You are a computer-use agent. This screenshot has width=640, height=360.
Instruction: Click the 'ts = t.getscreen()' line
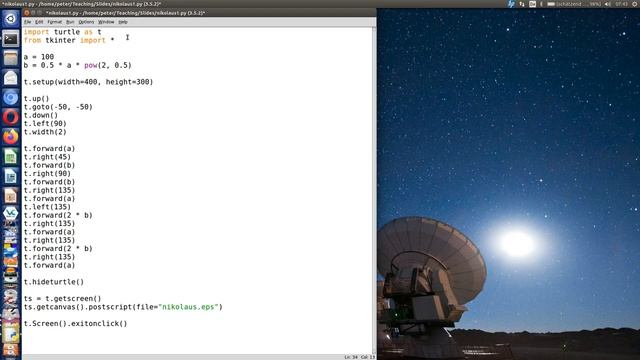(x=62, y=298)
